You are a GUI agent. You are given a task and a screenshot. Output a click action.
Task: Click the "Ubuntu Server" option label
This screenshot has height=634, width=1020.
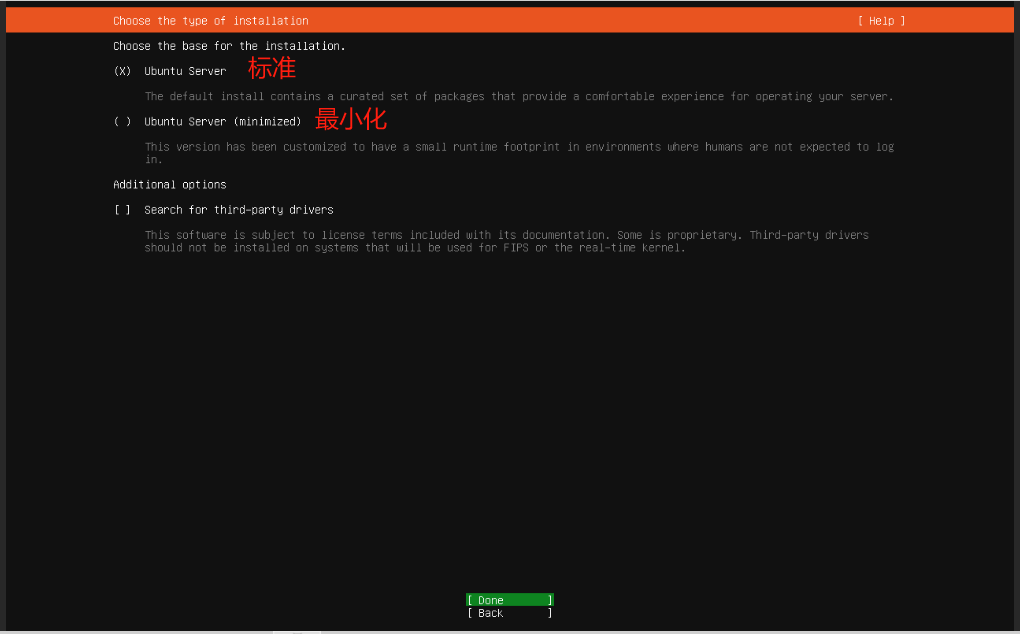pos(185,72)
